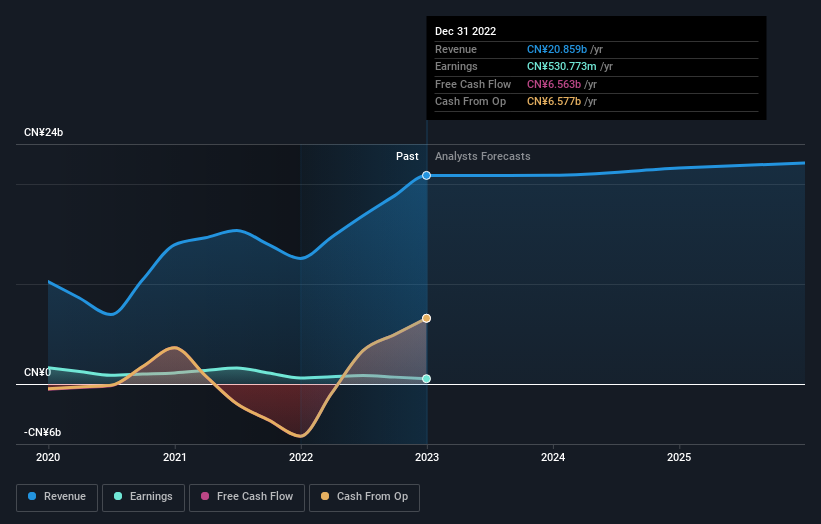Click the -CN¥6b y-axis label

point(42,432)
